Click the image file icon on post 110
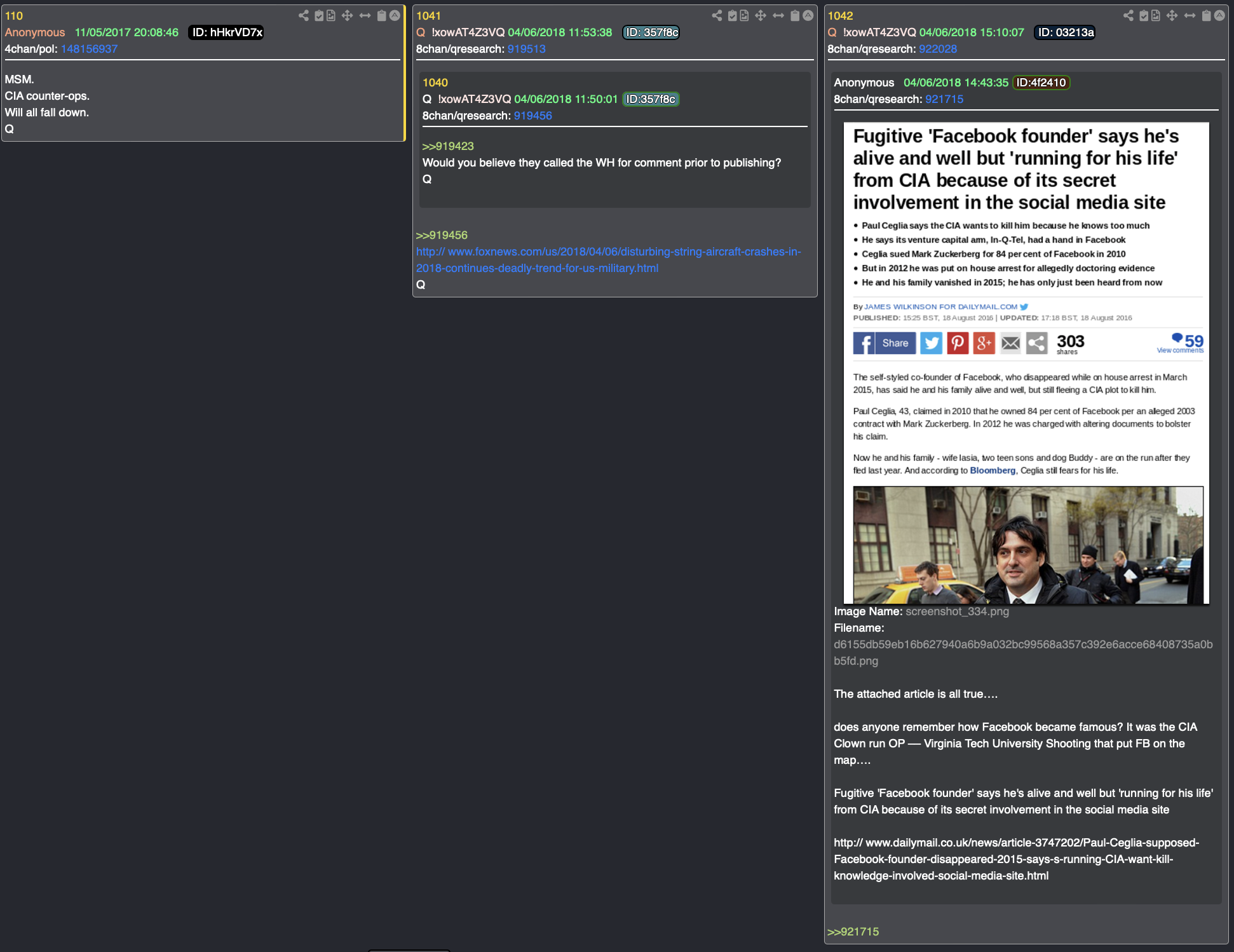Viewport: 1234px width, 952px height. tap(331, 15)
